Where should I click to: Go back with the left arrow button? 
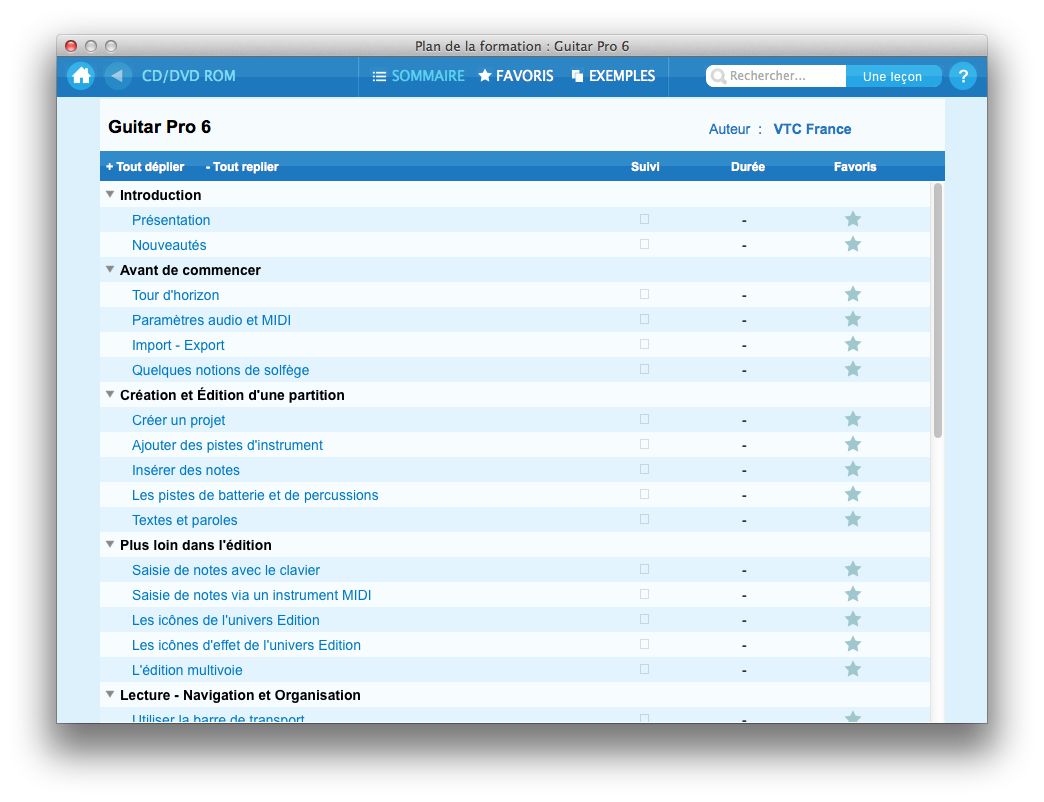[117, 76]
